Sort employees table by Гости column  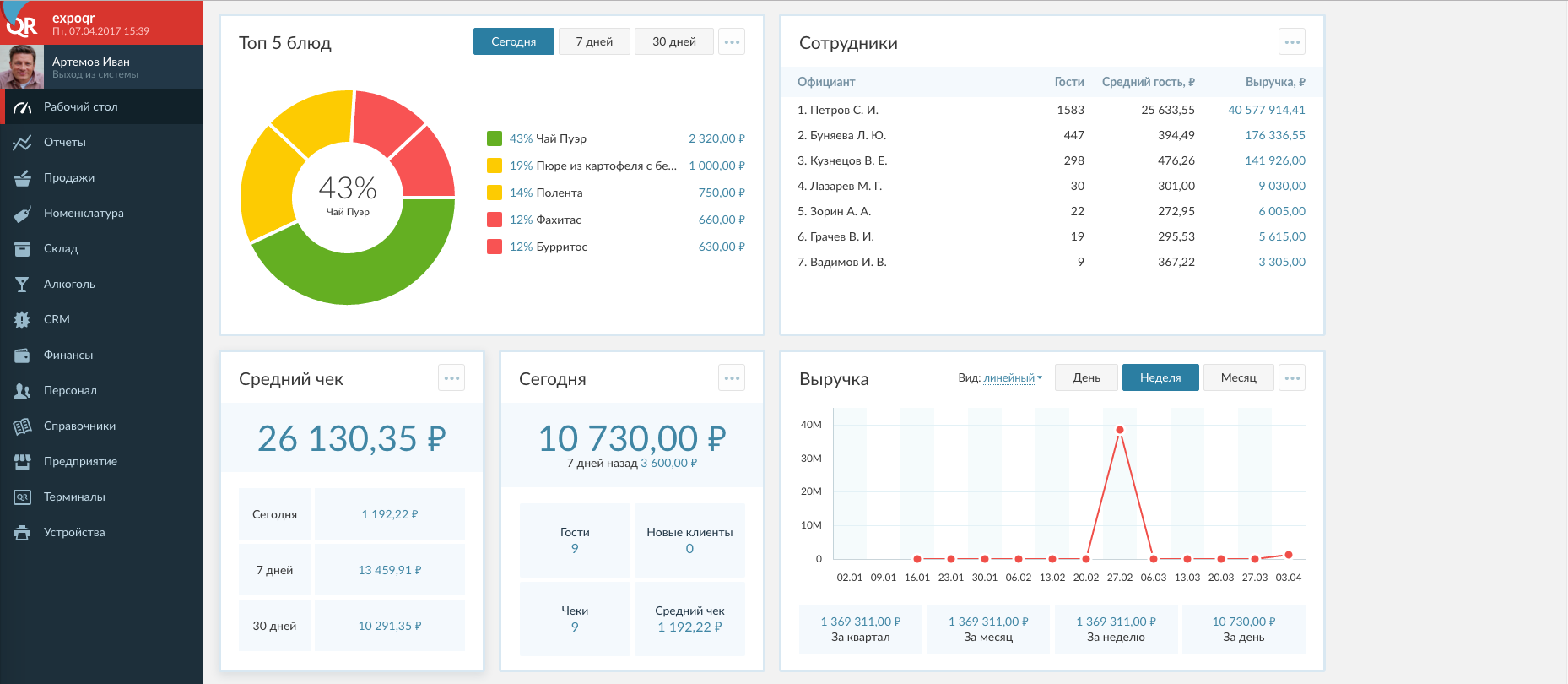(x=1069, y=82)
